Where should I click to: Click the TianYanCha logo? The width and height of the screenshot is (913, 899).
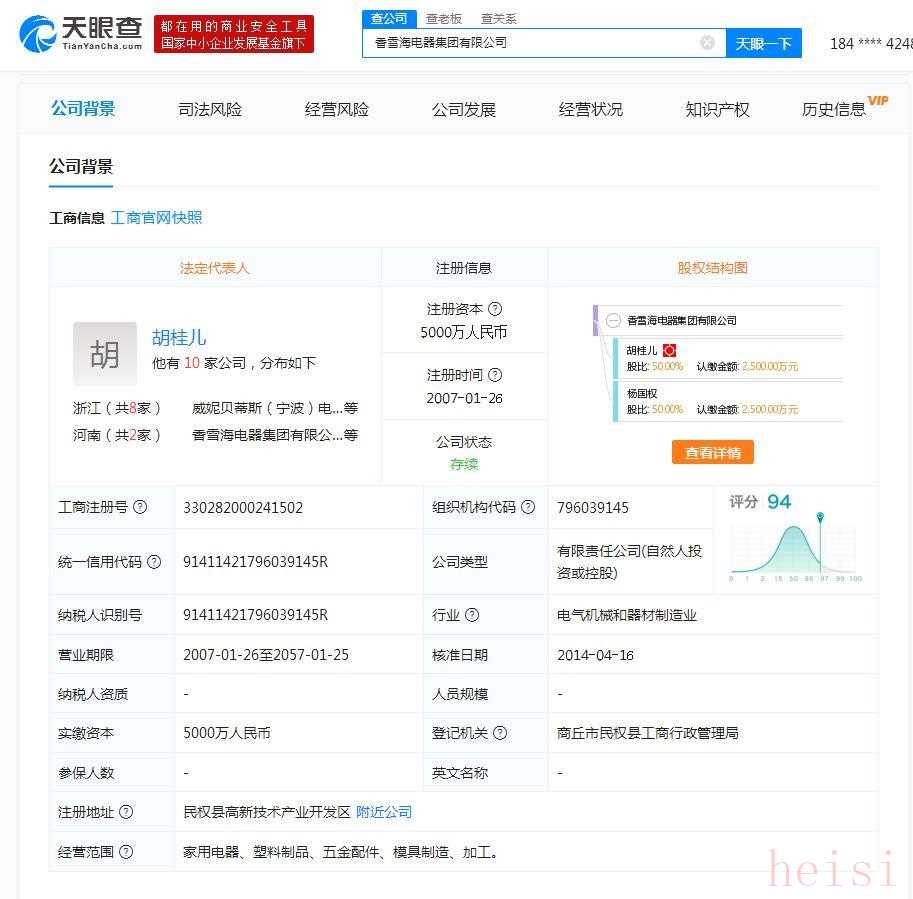coord(80,33)
